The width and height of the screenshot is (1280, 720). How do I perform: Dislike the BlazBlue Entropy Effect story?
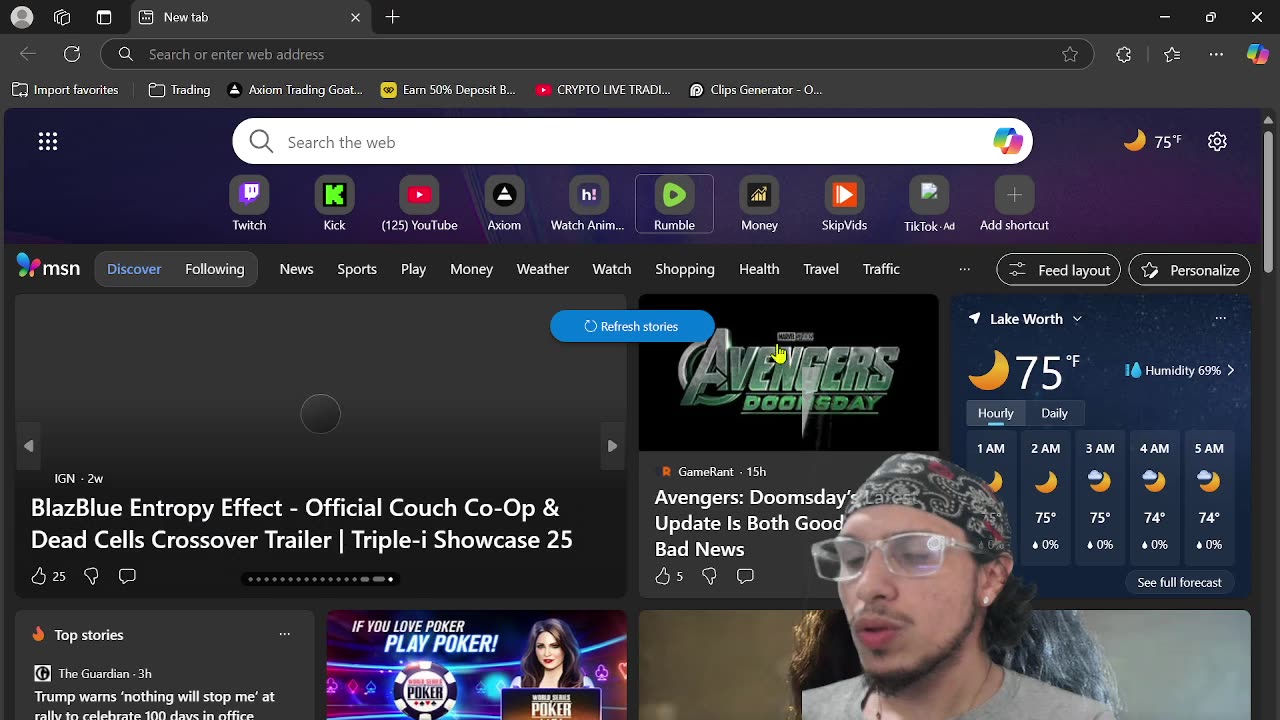[91, 576]
